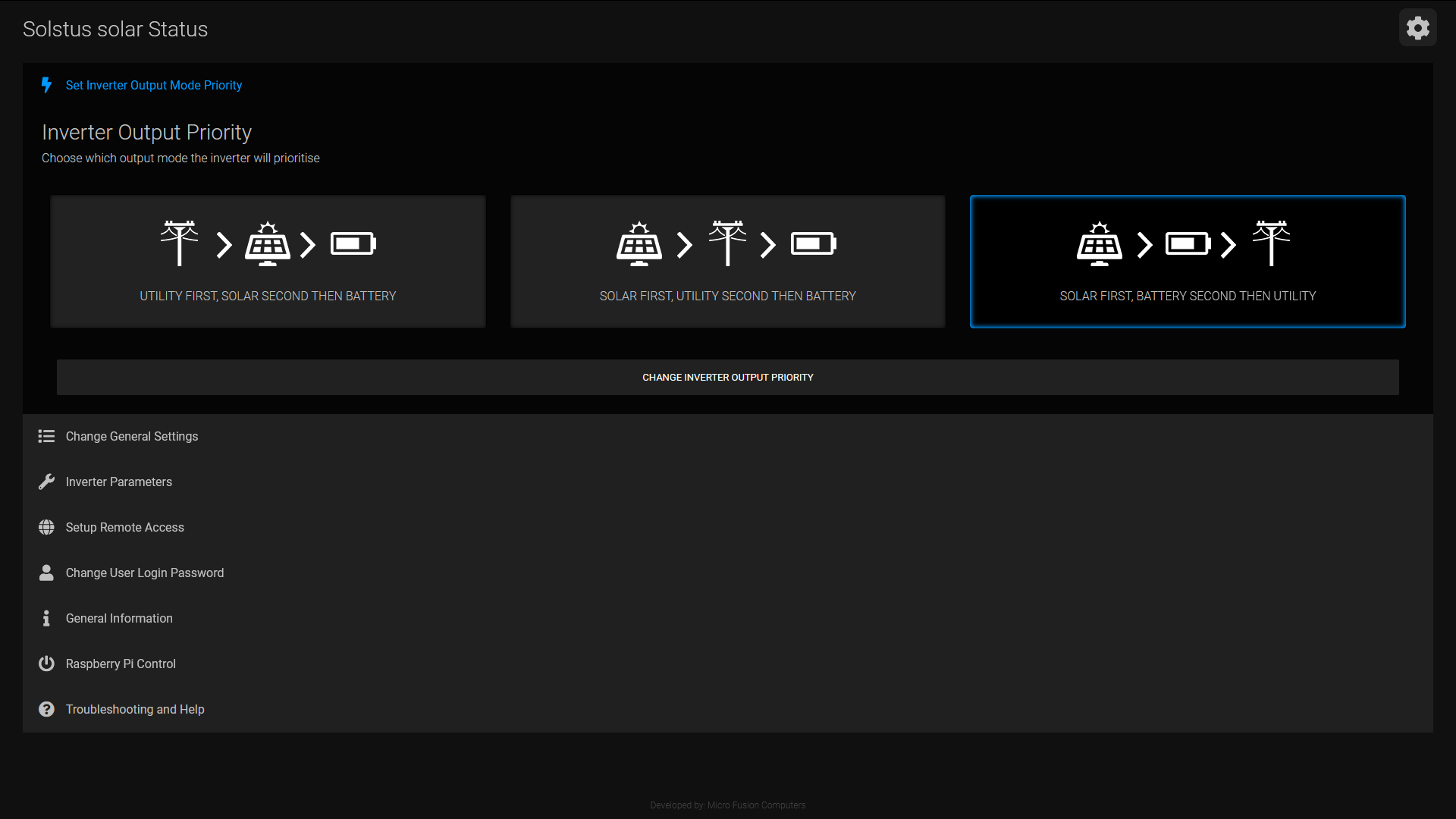The height and width of the screenshot is (819, 1456).
Task: Click the Change General Settings list icon
Action: 46,436
